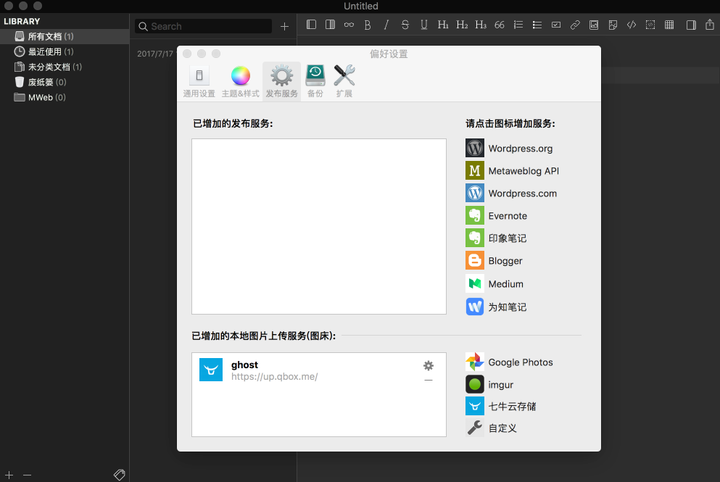Open settings gear for ghost service
The width and height of the screenshot is (720, 482).
point(428,366)
